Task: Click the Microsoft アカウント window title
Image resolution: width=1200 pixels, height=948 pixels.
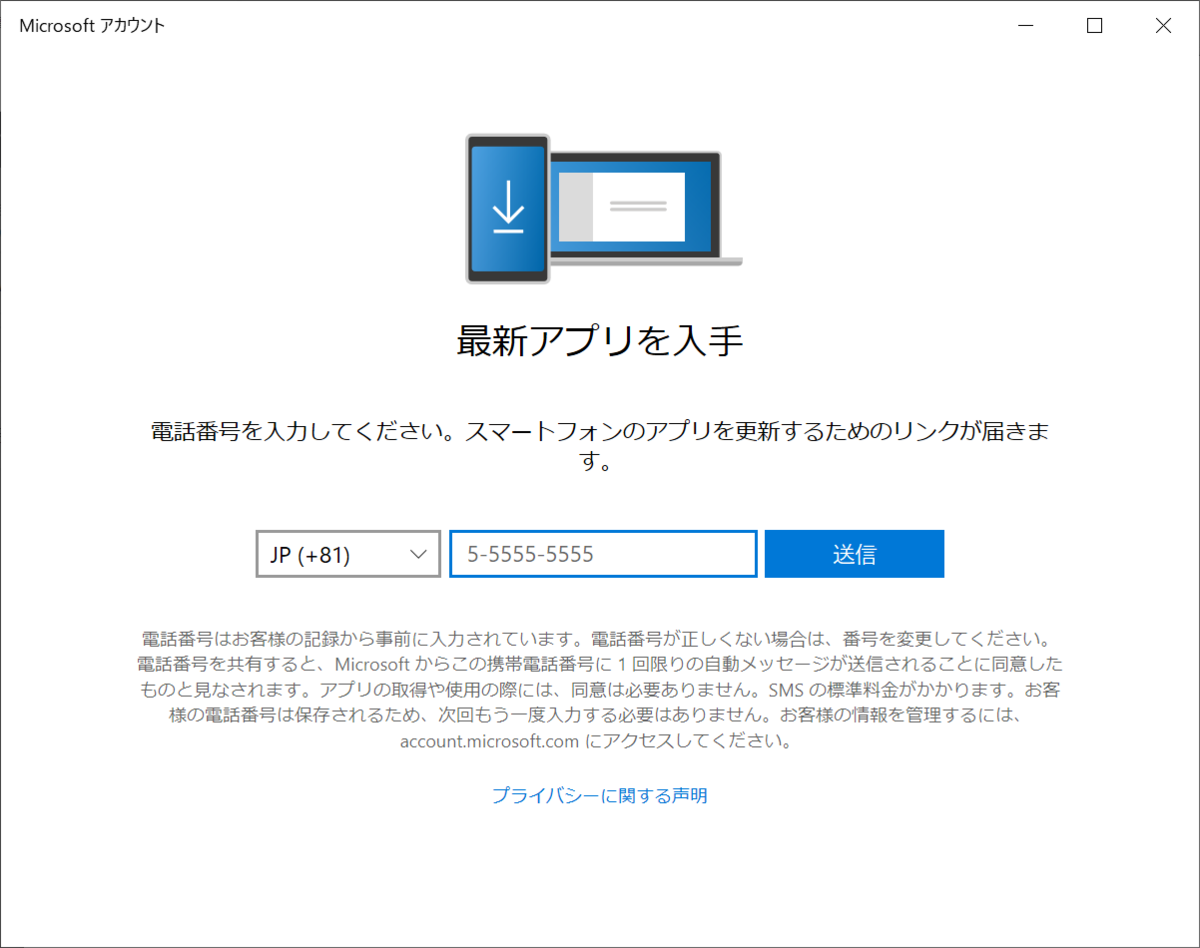Action: pyautogui.click(x=92, y=26)
